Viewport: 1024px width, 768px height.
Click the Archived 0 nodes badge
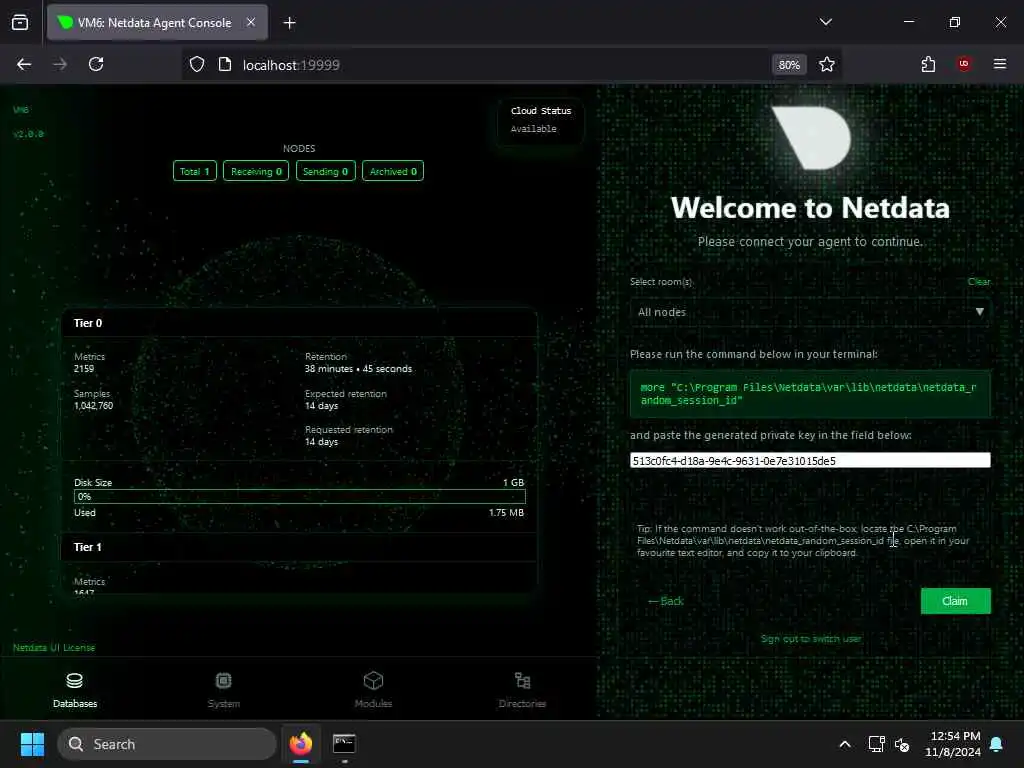point(392,171)
